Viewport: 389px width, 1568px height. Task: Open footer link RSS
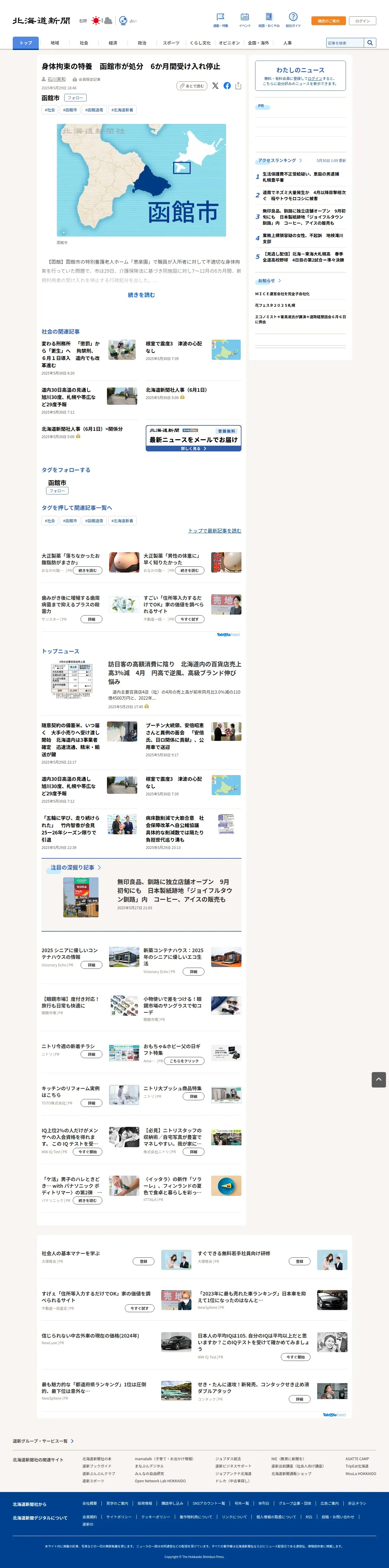[309, 1517]
